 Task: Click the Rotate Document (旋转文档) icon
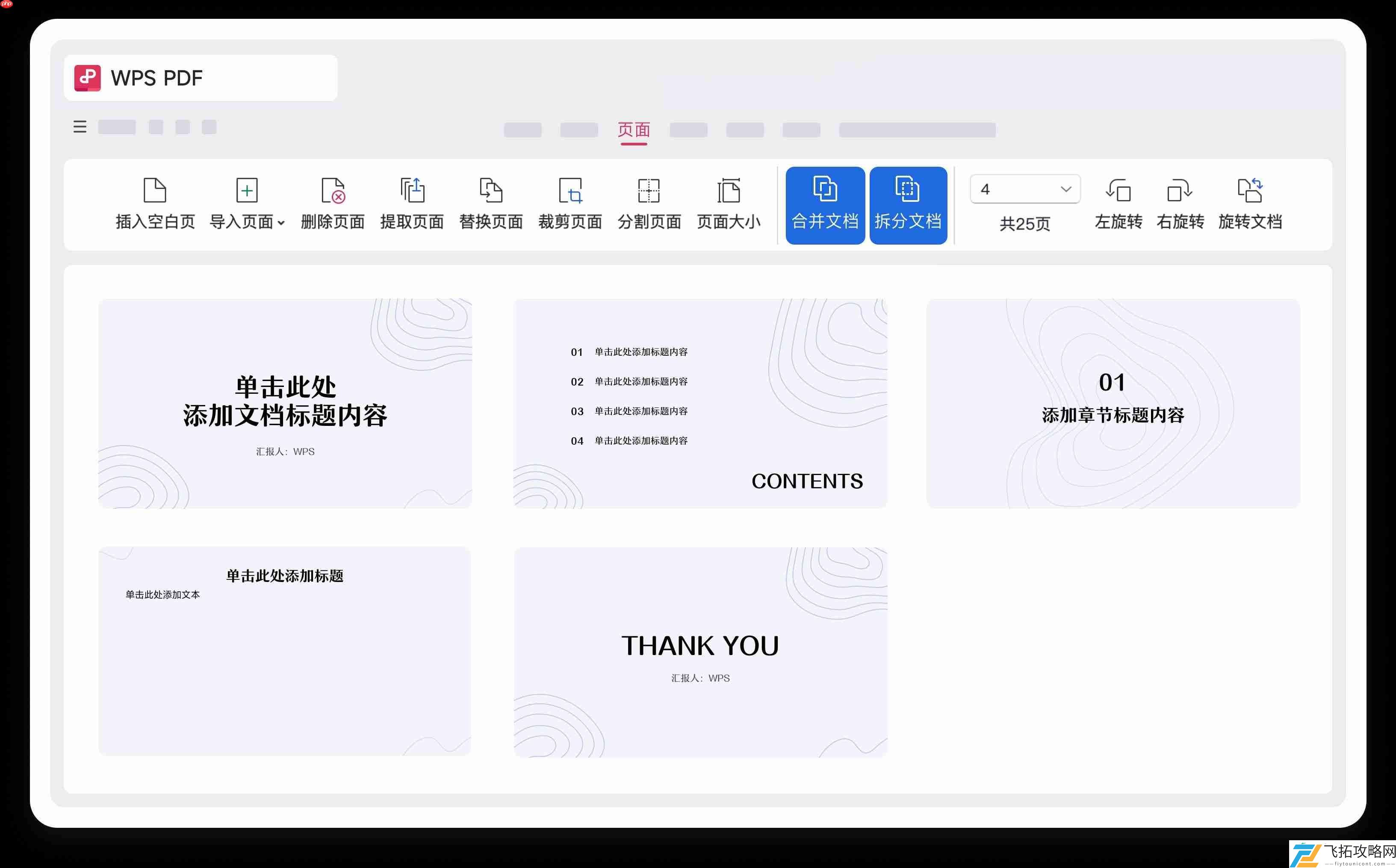(x=1250, y=190)
